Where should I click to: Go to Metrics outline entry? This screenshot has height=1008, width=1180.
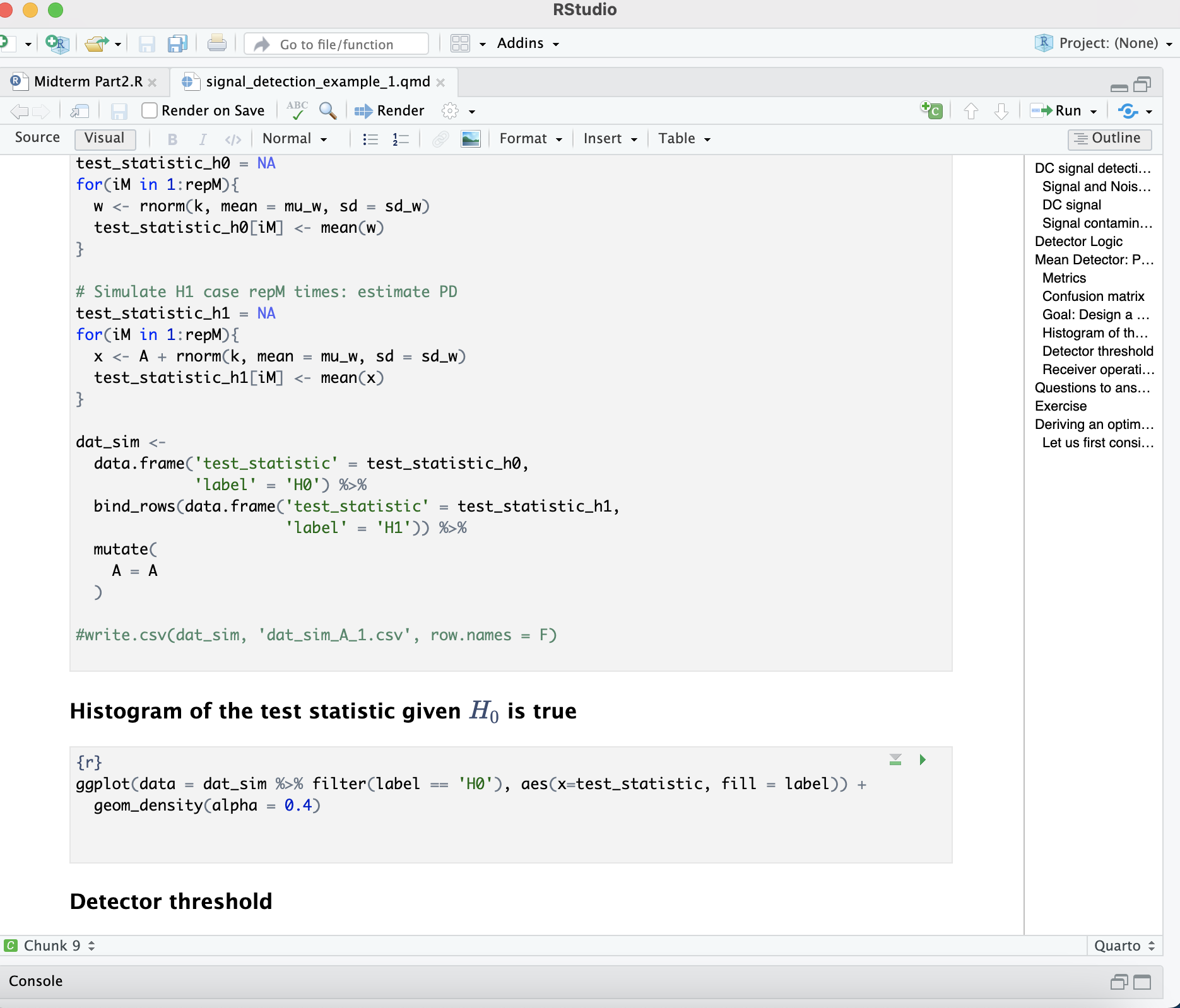[1064, 278]
